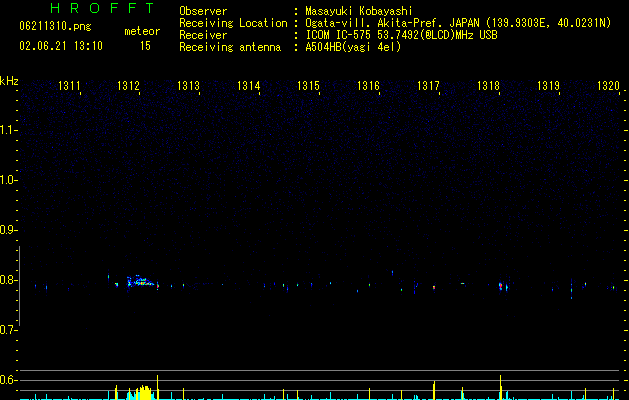Click the 'Observer' field label
Image resolution: width=629 pixels, height=400 pixels.
click(x=203, y=11)
